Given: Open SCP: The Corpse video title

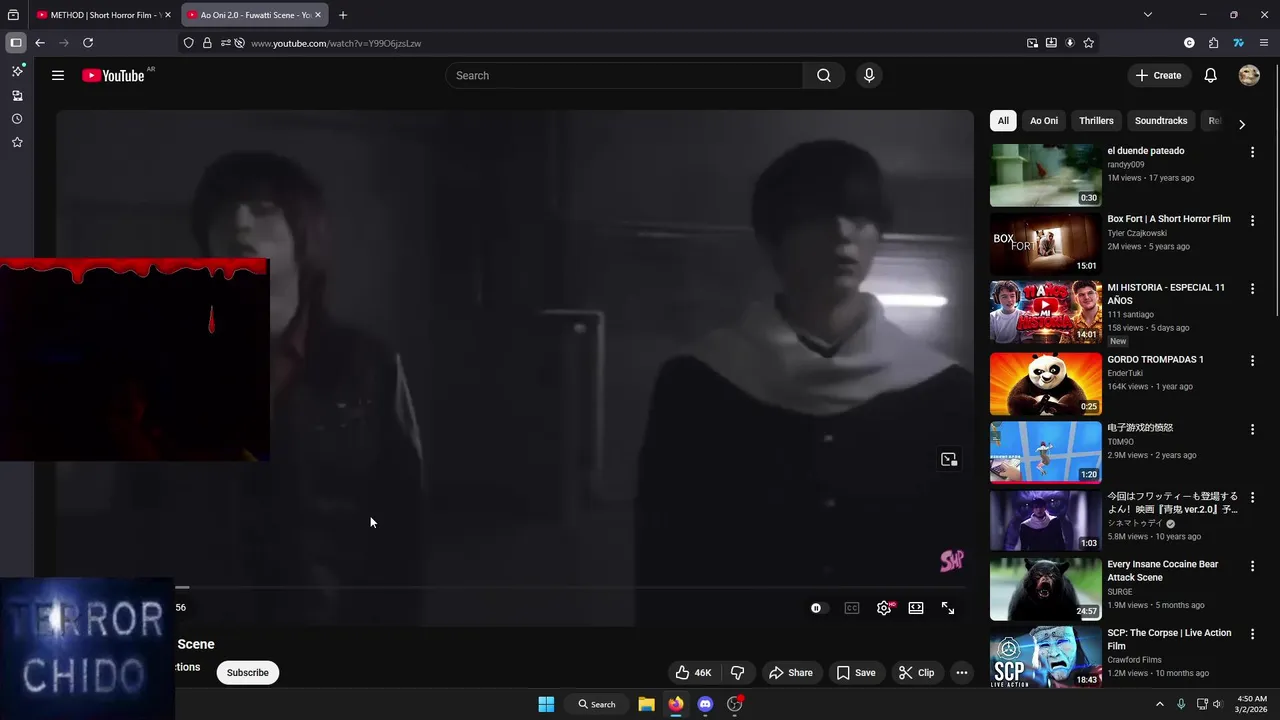Looking at the screenshot, I should coord(1169,639).
